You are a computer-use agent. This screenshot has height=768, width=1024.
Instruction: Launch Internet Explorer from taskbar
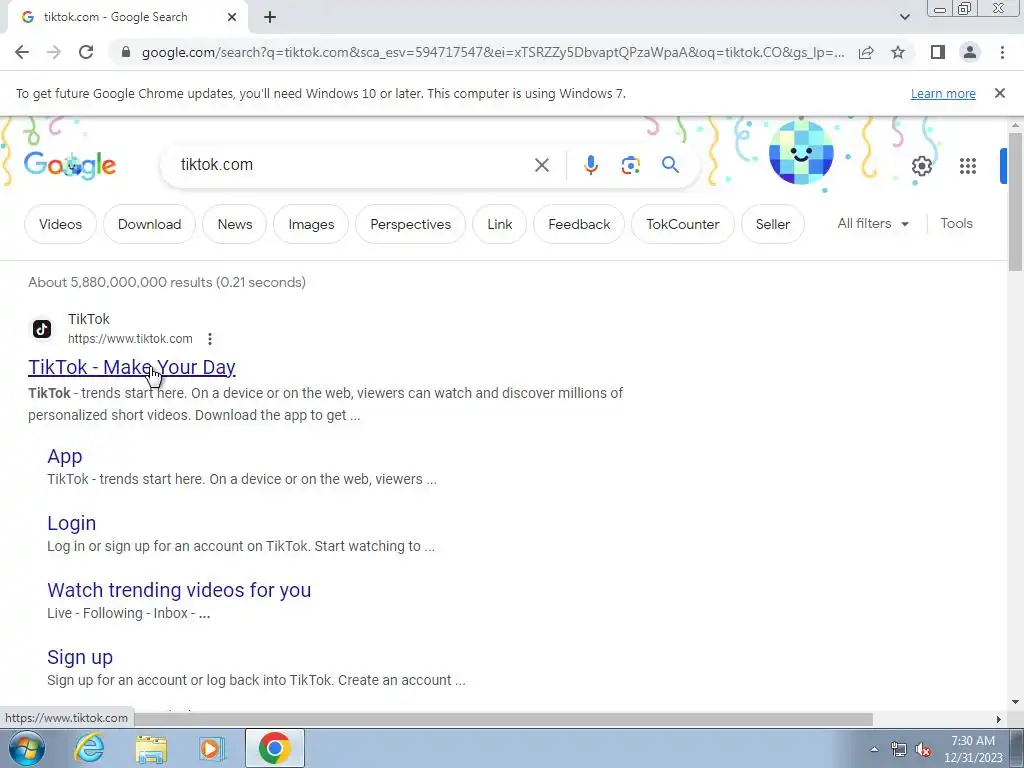tap(89, 748)
